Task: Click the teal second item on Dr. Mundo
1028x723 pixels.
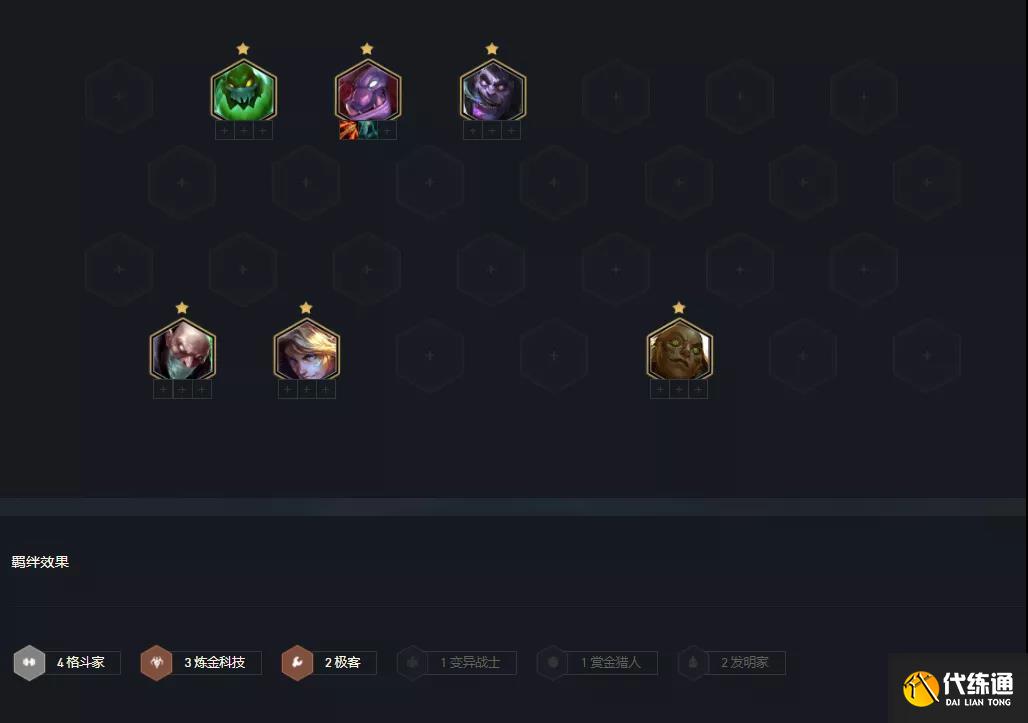Action: point(368,130)
